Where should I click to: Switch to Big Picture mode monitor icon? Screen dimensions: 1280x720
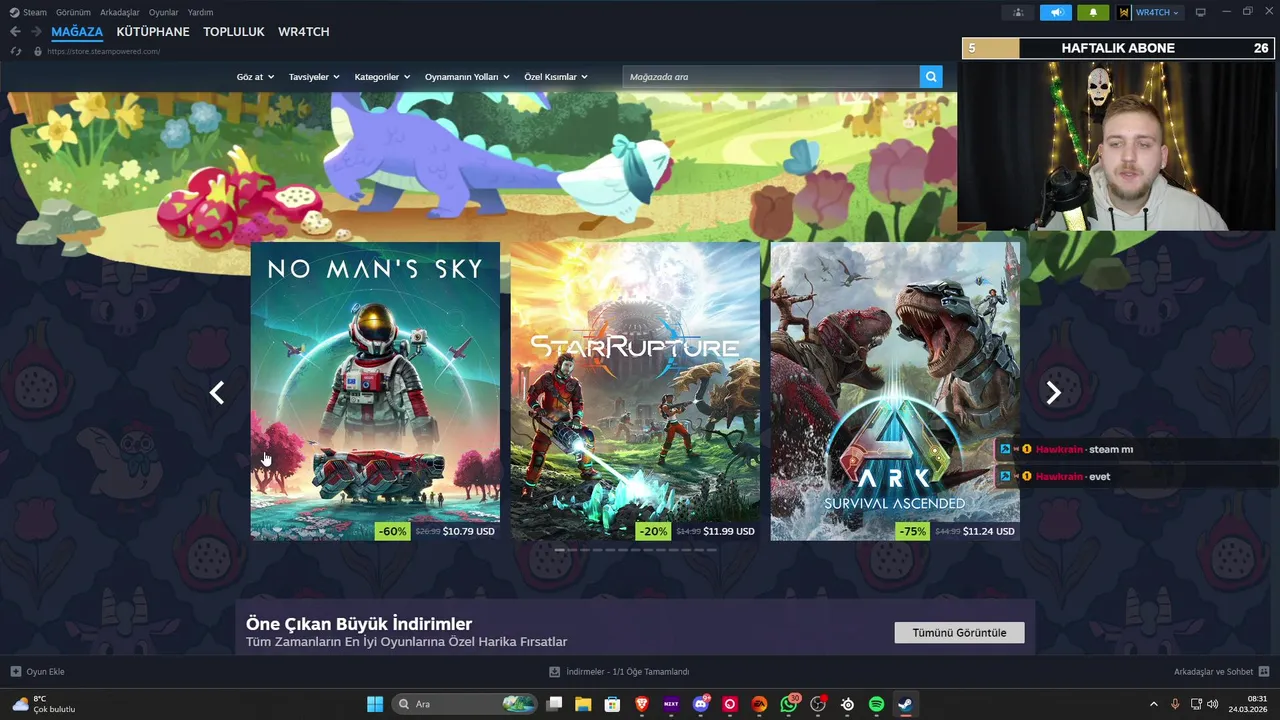1201,12
